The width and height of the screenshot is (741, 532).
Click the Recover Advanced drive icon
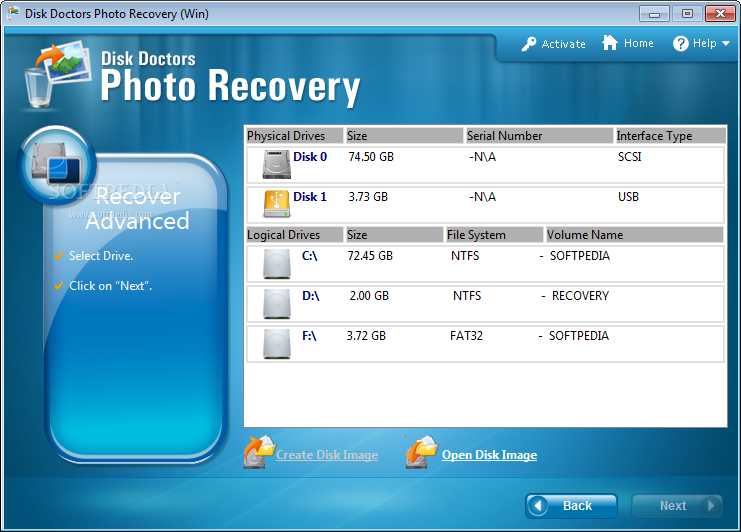point(57,165)
